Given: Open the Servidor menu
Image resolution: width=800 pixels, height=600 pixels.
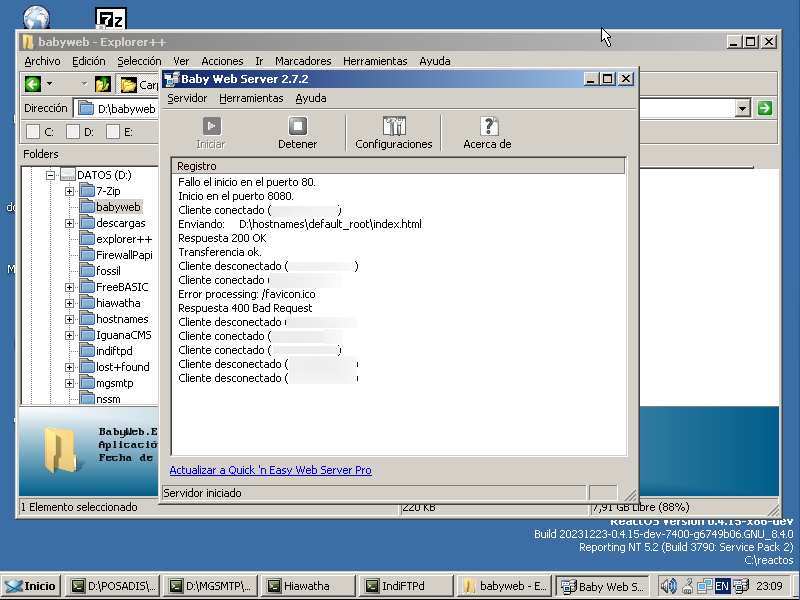Looking at the screenshot, I should [187, 98].
